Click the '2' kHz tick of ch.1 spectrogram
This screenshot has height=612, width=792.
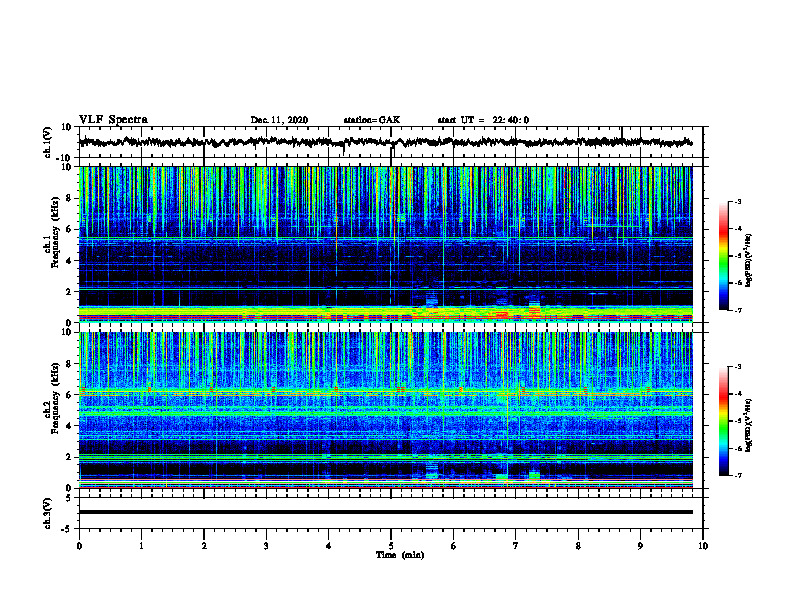[70, 292]
